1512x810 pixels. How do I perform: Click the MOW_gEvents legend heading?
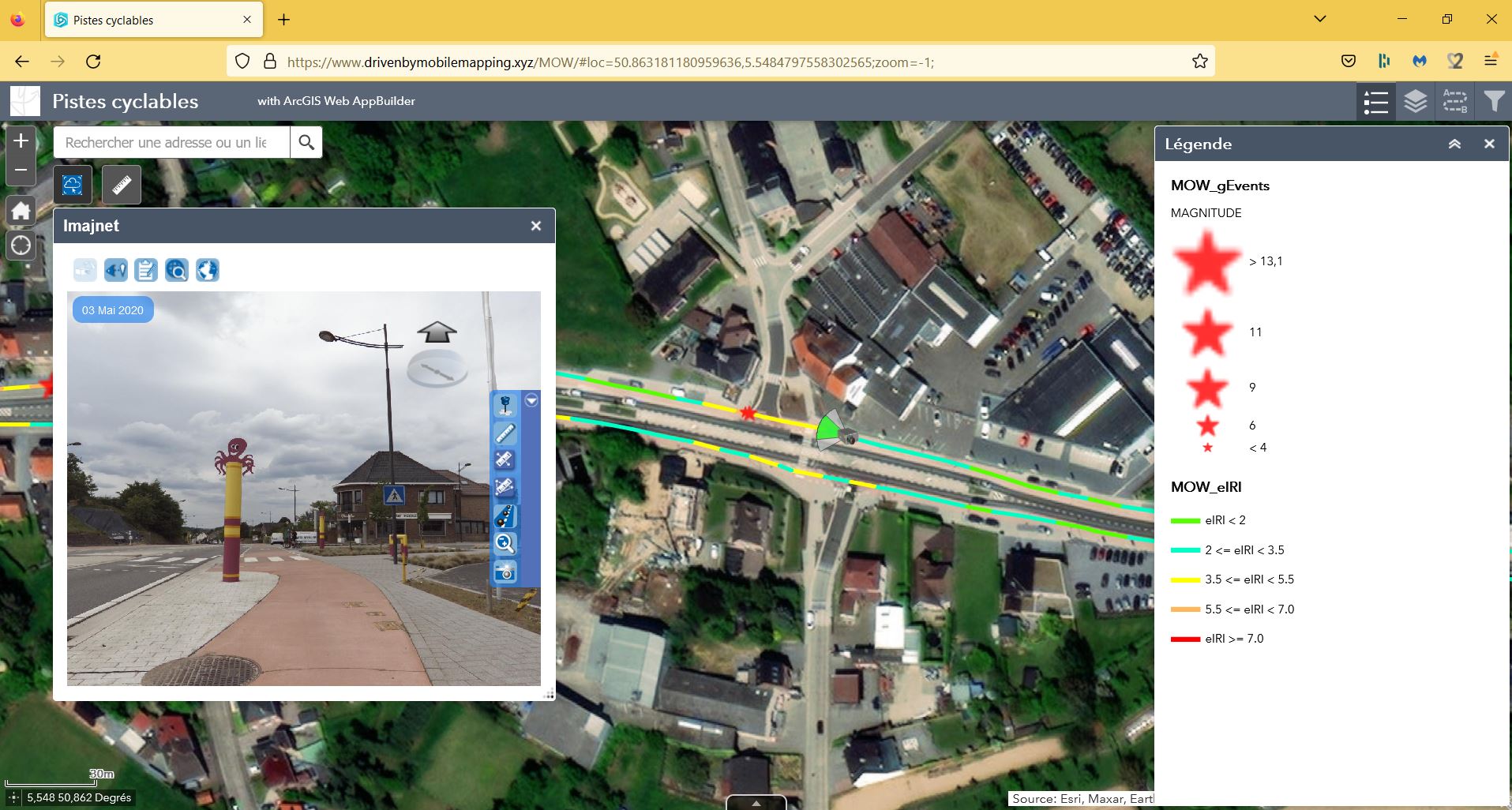(x=1220, y=186)
